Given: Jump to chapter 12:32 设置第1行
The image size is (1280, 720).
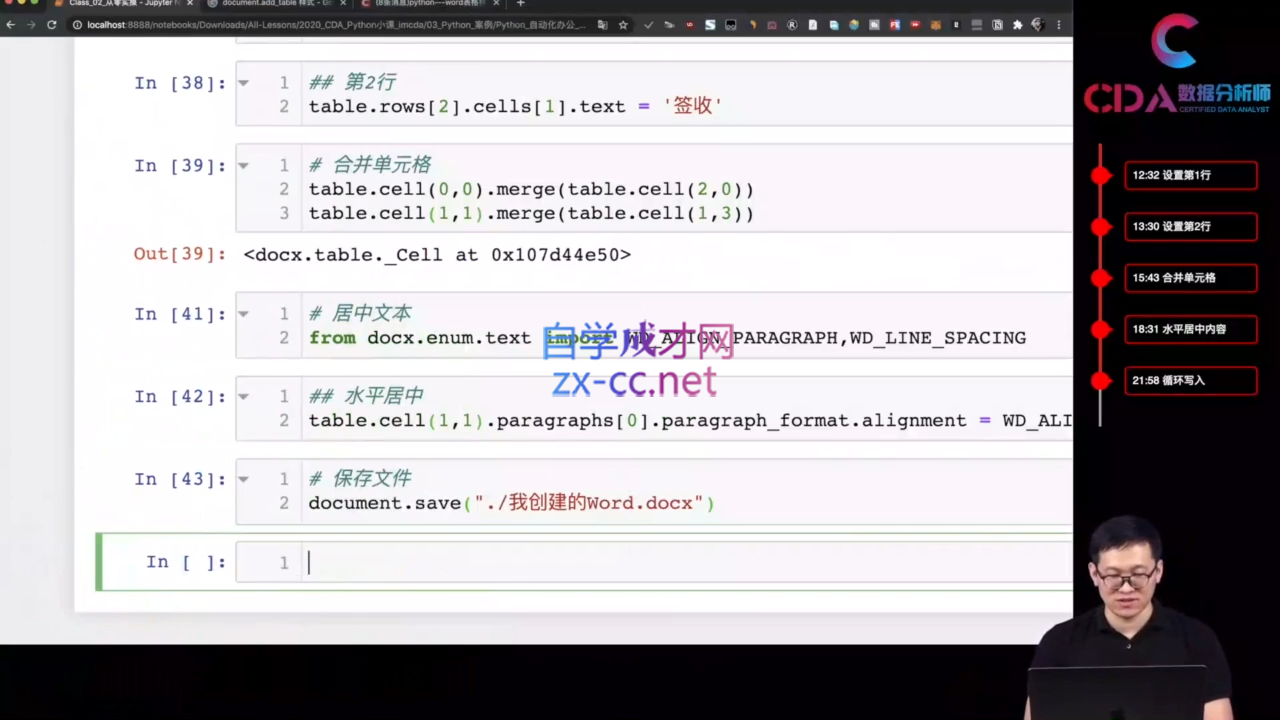Looking at the screenshot, I should point(1190,175).
